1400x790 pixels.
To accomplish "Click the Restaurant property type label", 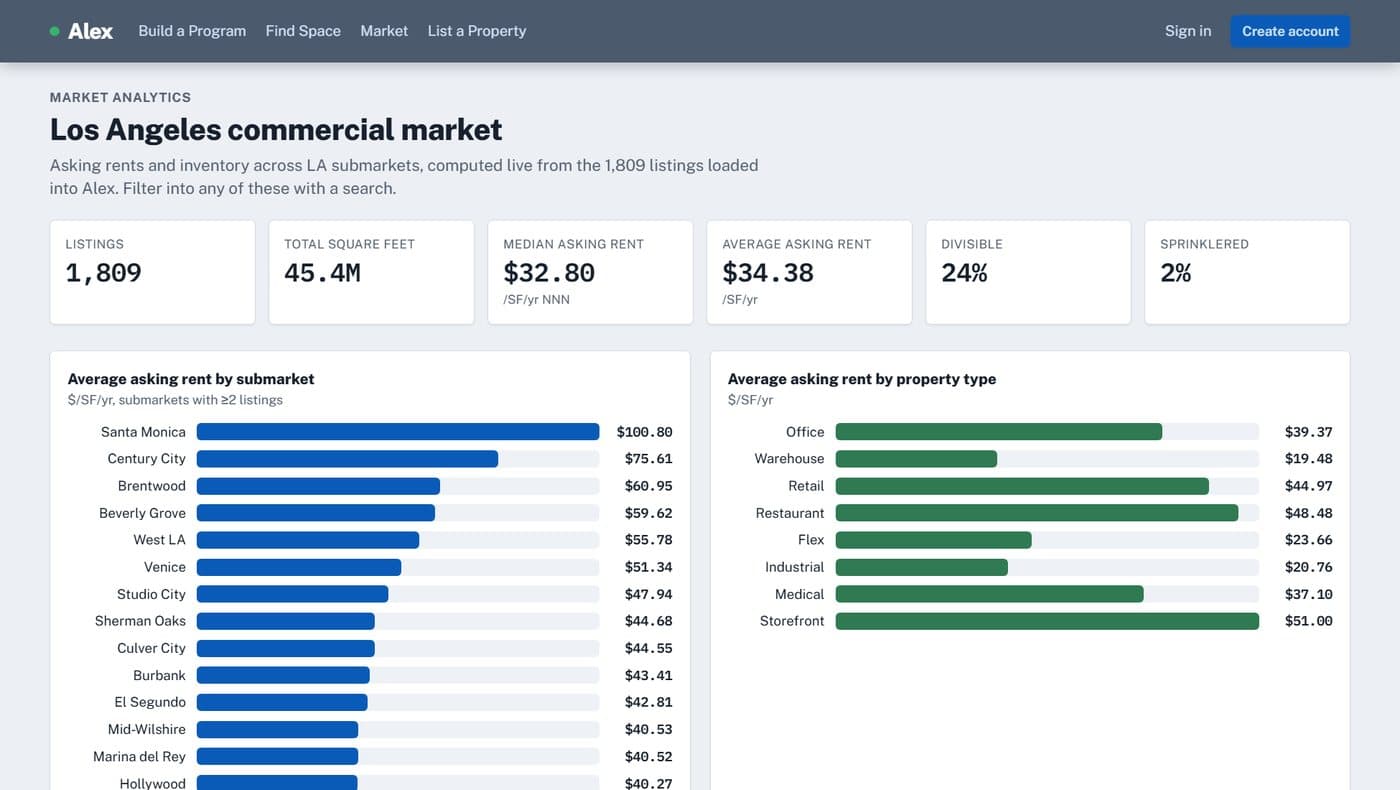I will pos(790,513).
